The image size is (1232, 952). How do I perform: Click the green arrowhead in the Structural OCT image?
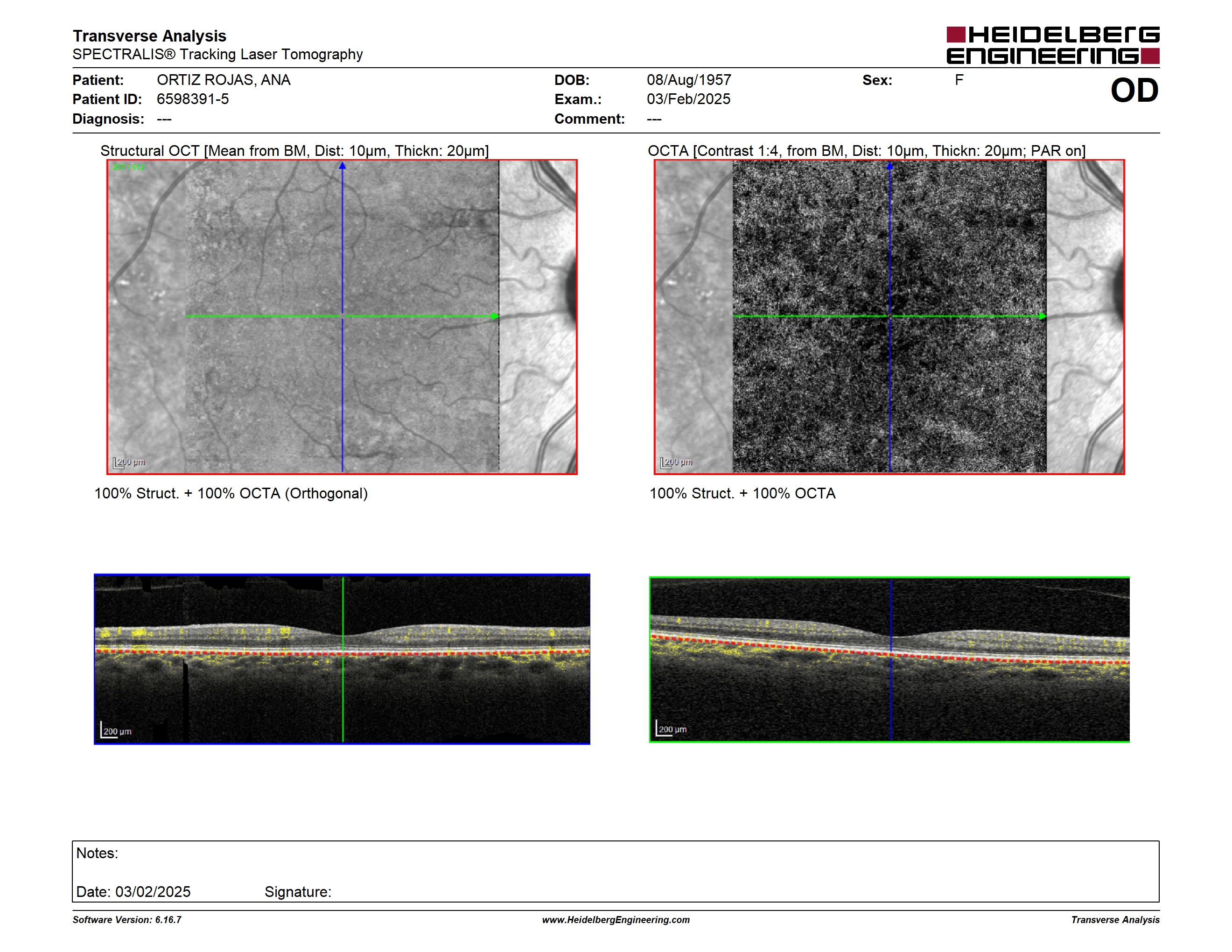tap(495, 316)
